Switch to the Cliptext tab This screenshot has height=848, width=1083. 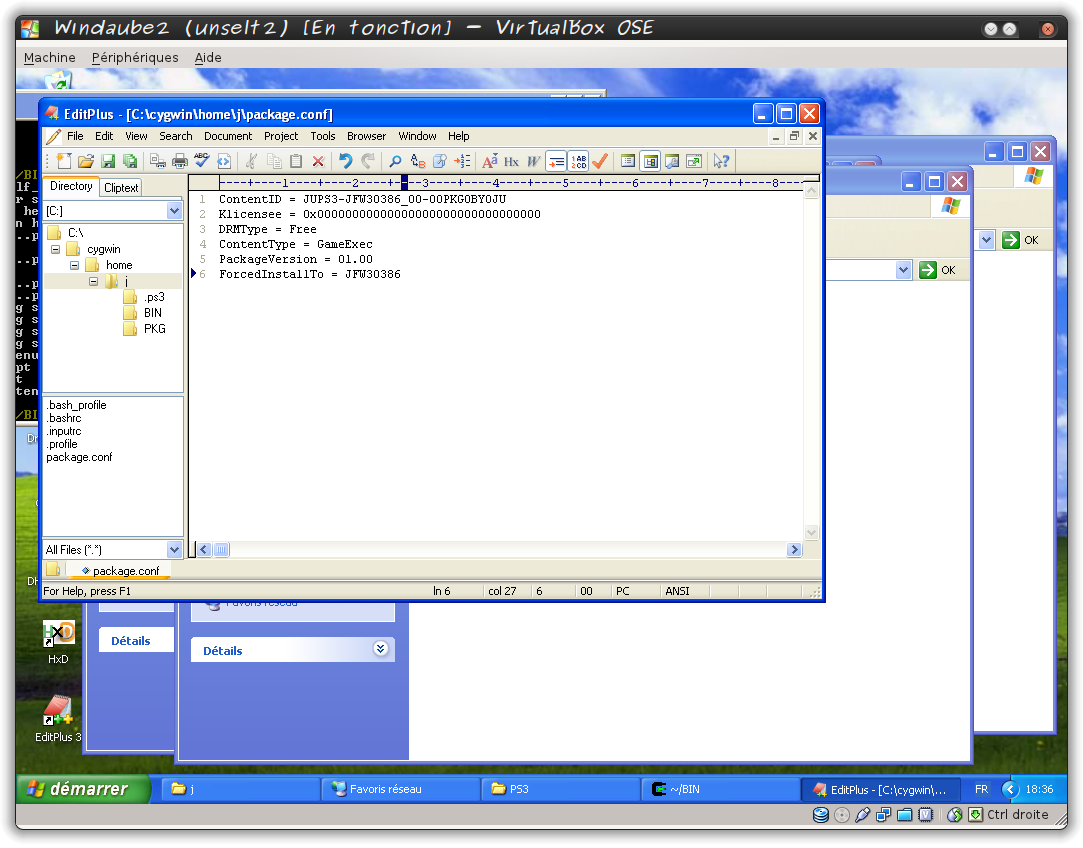pyautogui.click(x=121, y=188)
